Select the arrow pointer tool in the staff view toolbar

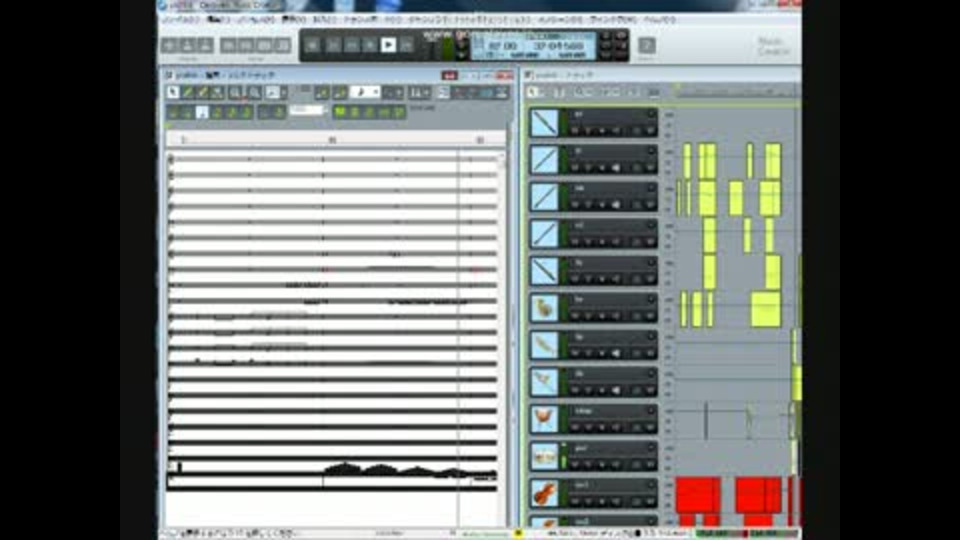click(173, 92)
